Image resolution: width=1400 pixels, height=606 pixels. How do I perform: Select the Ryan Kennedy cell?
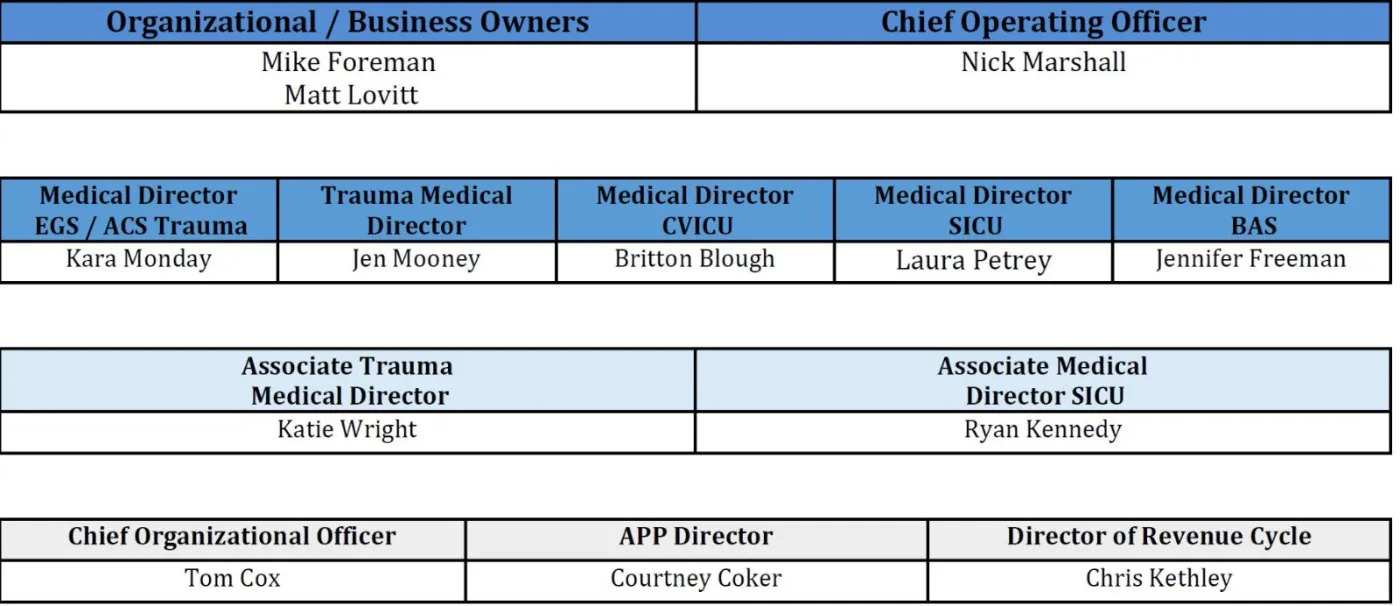pyautogui.click(x=1043, y=432)
